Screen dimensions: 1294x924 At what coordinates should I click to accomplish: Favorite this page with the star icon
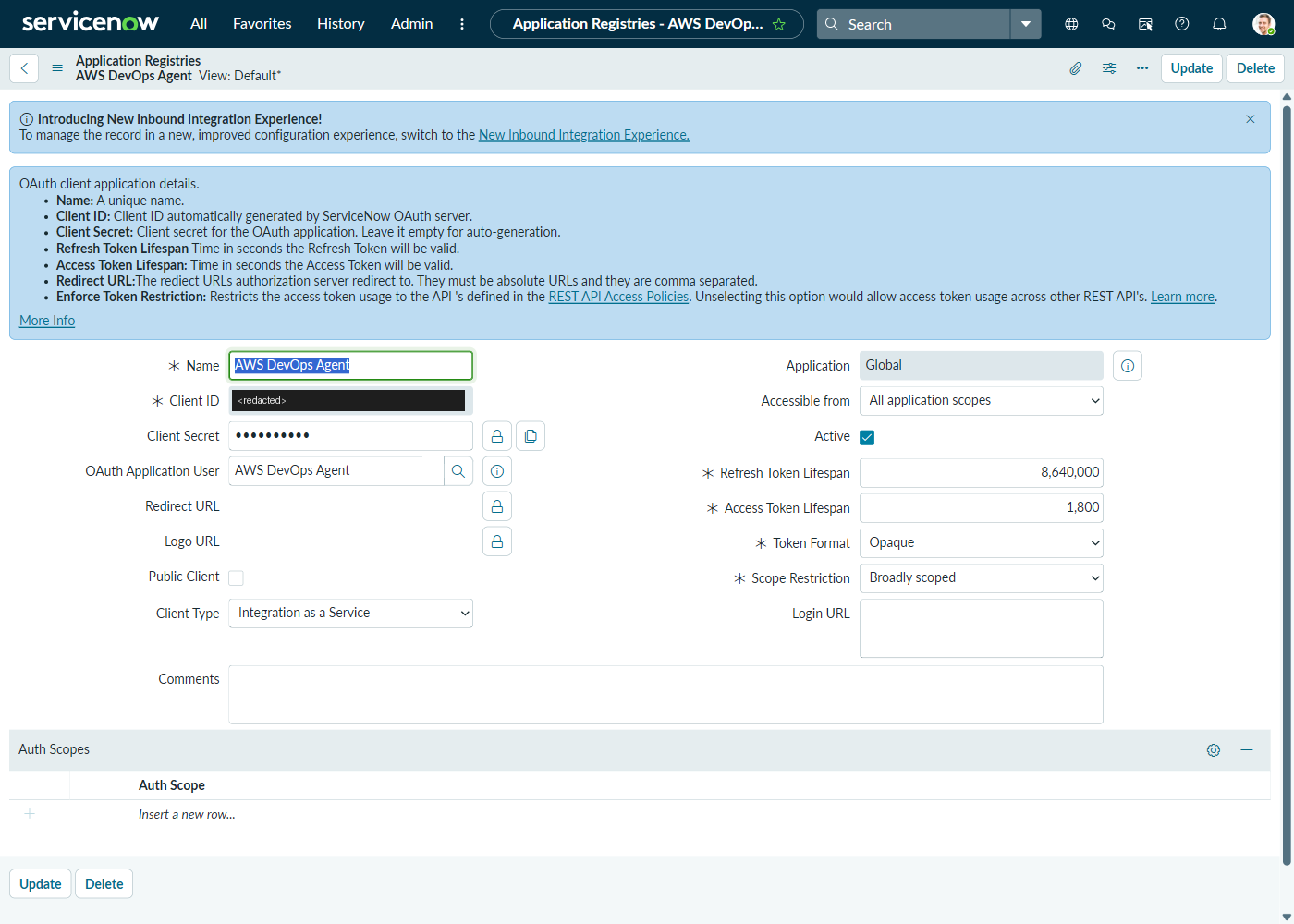tap(779, 25)
